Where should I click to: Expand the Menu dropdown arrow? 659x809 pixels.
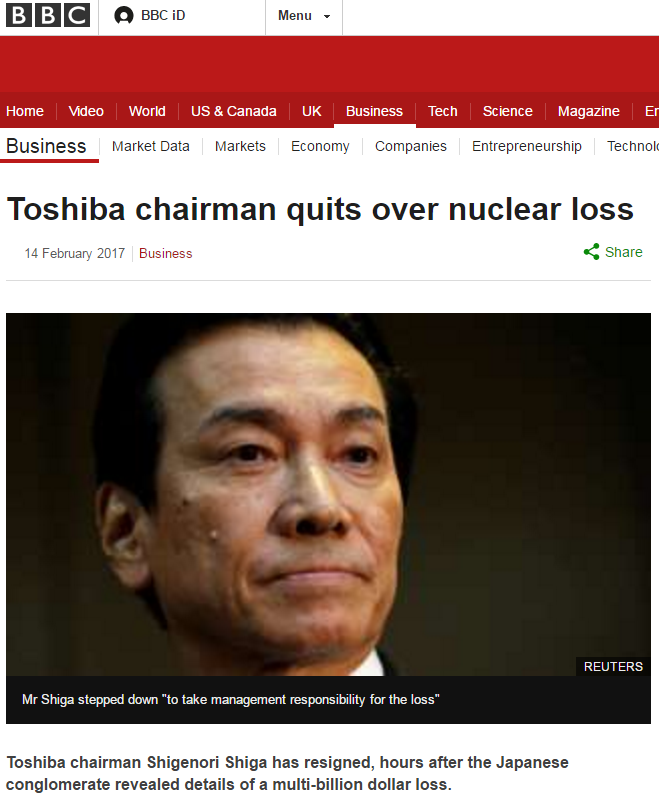[327, 17]
